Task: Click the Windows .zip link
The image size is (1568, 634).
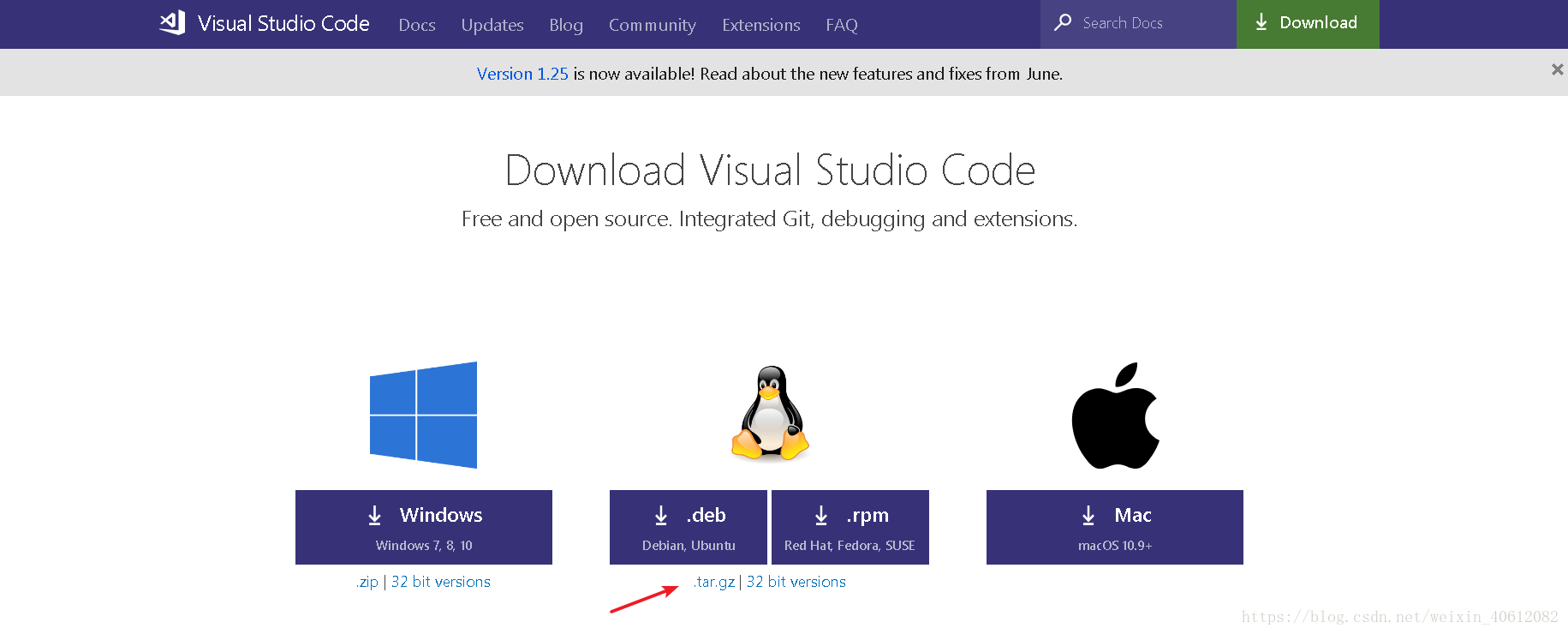Action: tap(367, 582)
